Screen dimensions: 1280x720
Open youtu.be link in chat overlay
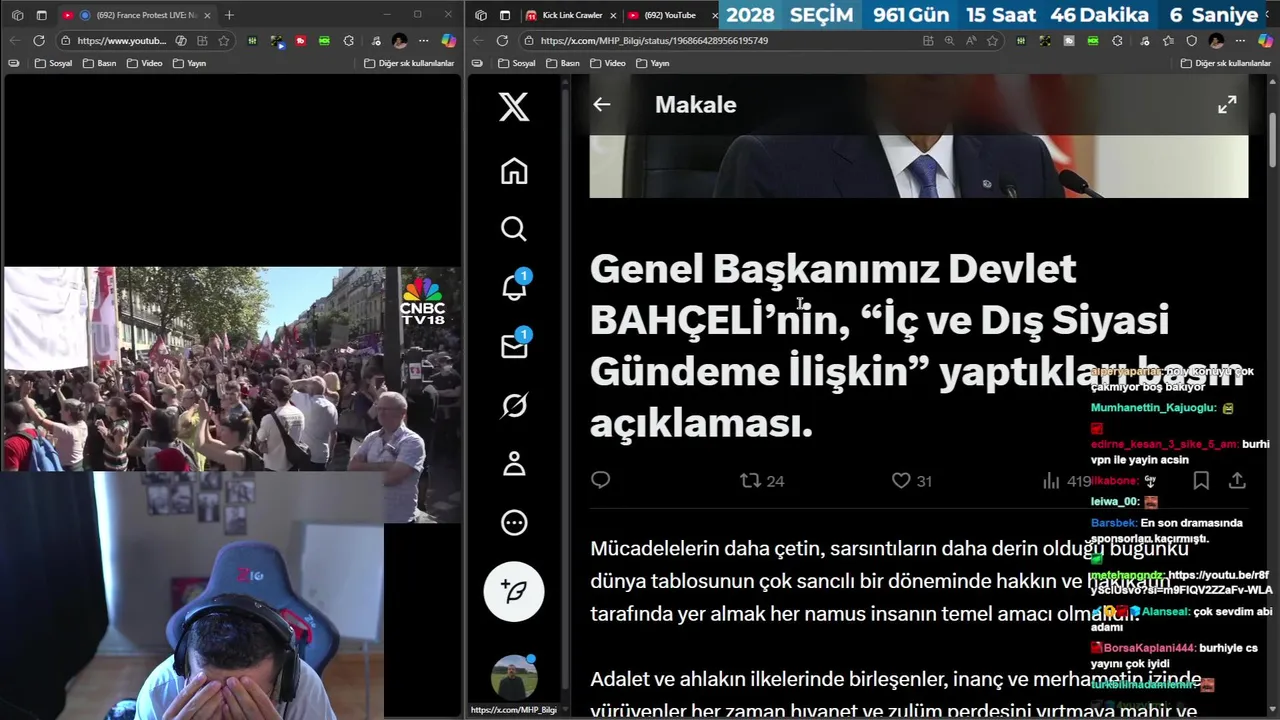pyautogui.click(x=1180, y=582)
